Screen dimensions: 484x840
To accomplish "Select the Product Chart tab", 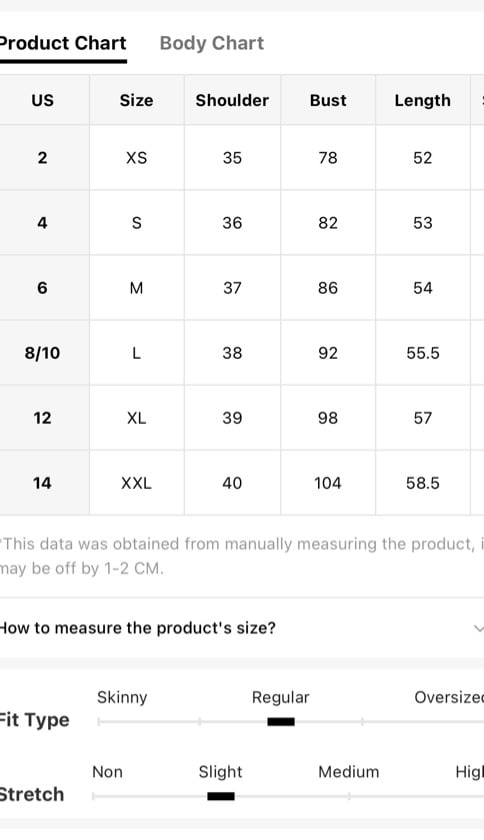I will tap(63, 43).
